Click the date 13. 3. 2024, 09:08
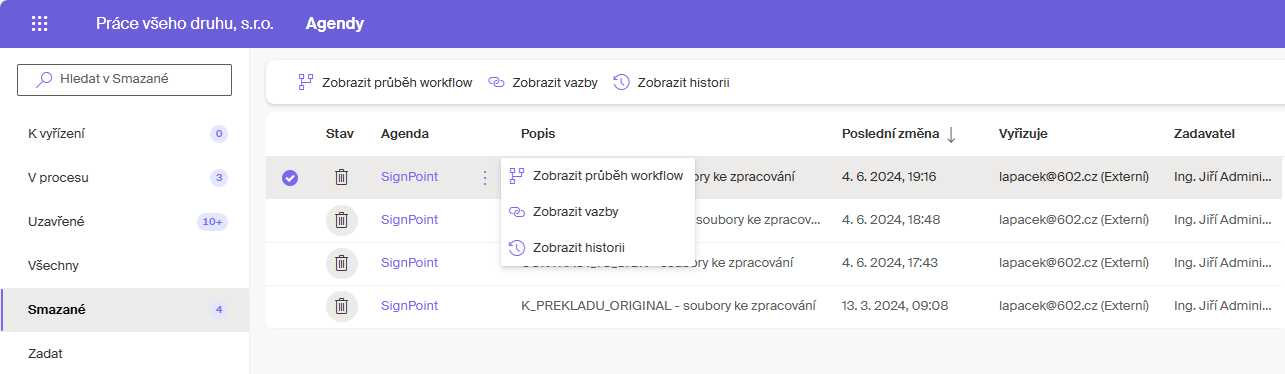This screenshot has height=374, width=1285. click(895, 306)
